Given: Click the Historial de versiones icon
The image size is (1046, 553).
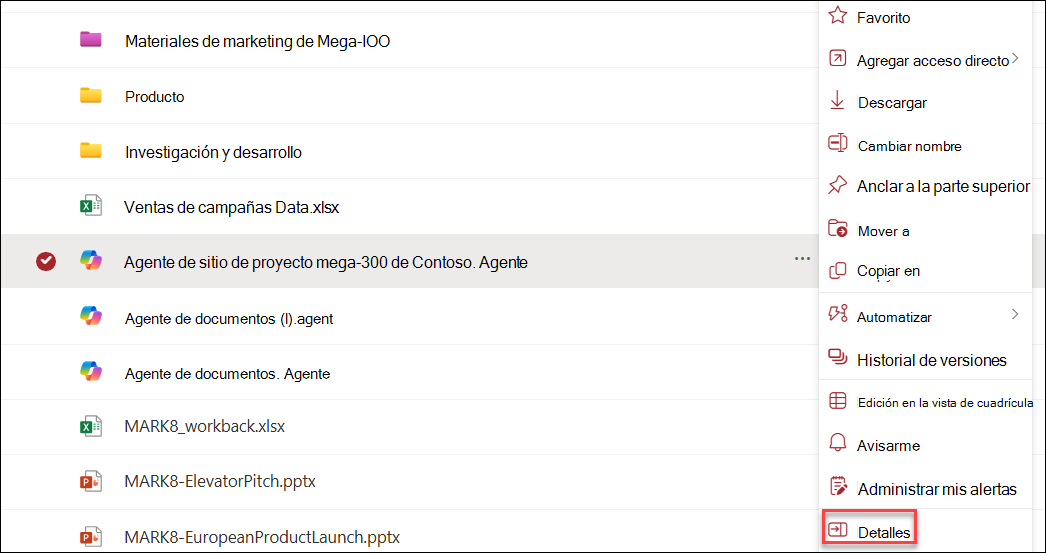Looking at the screenshot, I should click(838, 358).
